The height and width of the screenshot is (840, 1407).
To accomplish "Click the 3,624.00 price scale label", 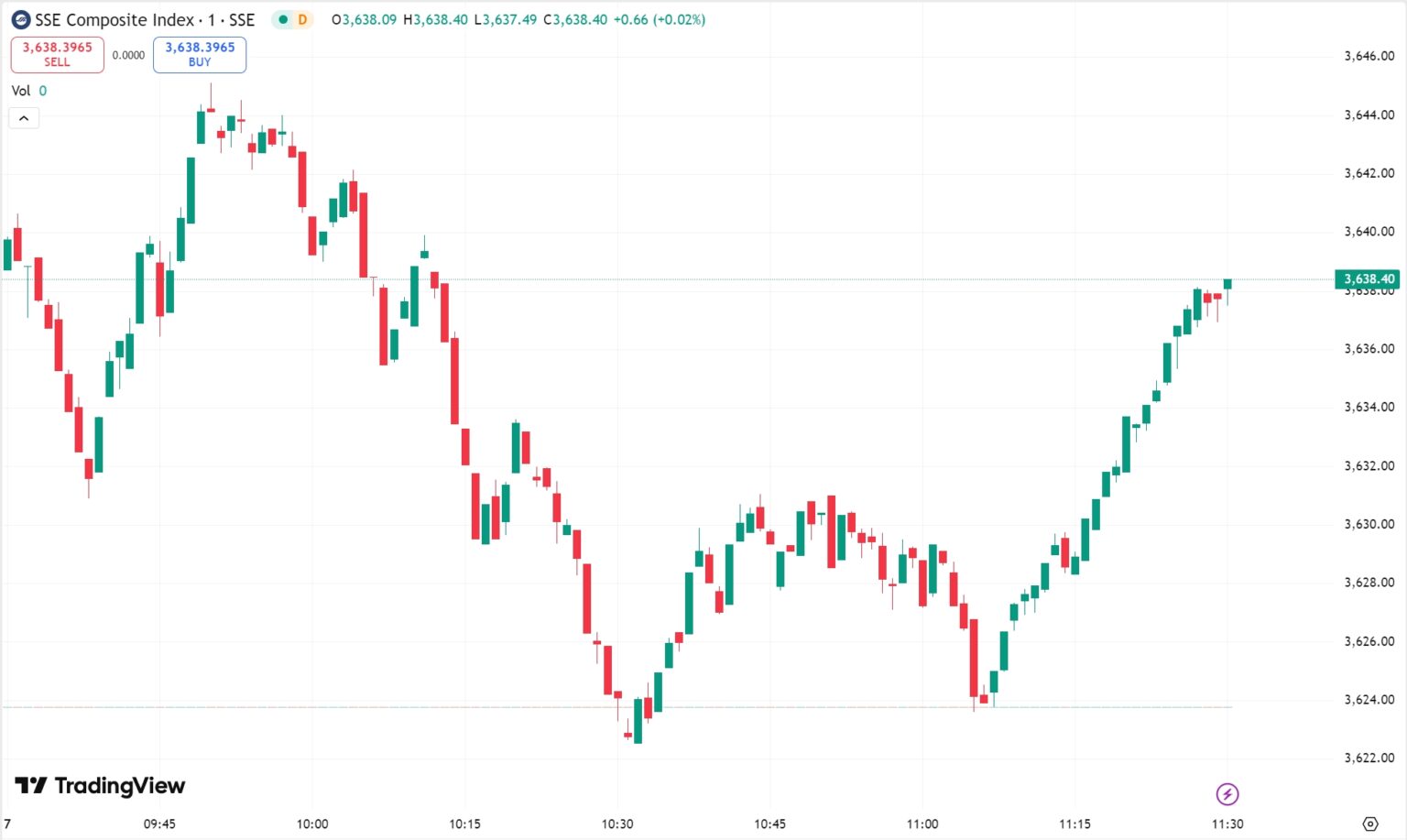I will (x=1369, y=699).
